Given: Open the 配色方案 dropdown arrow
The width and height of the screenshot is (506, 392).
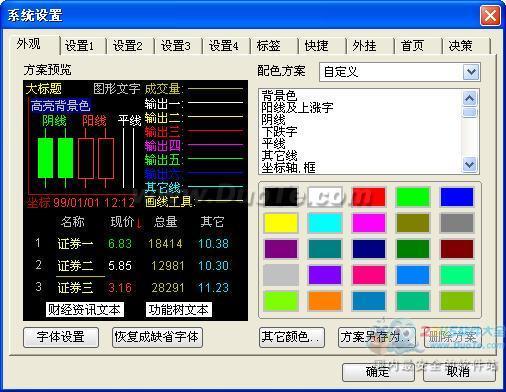Looking at the screenshot, I should 471,72.
